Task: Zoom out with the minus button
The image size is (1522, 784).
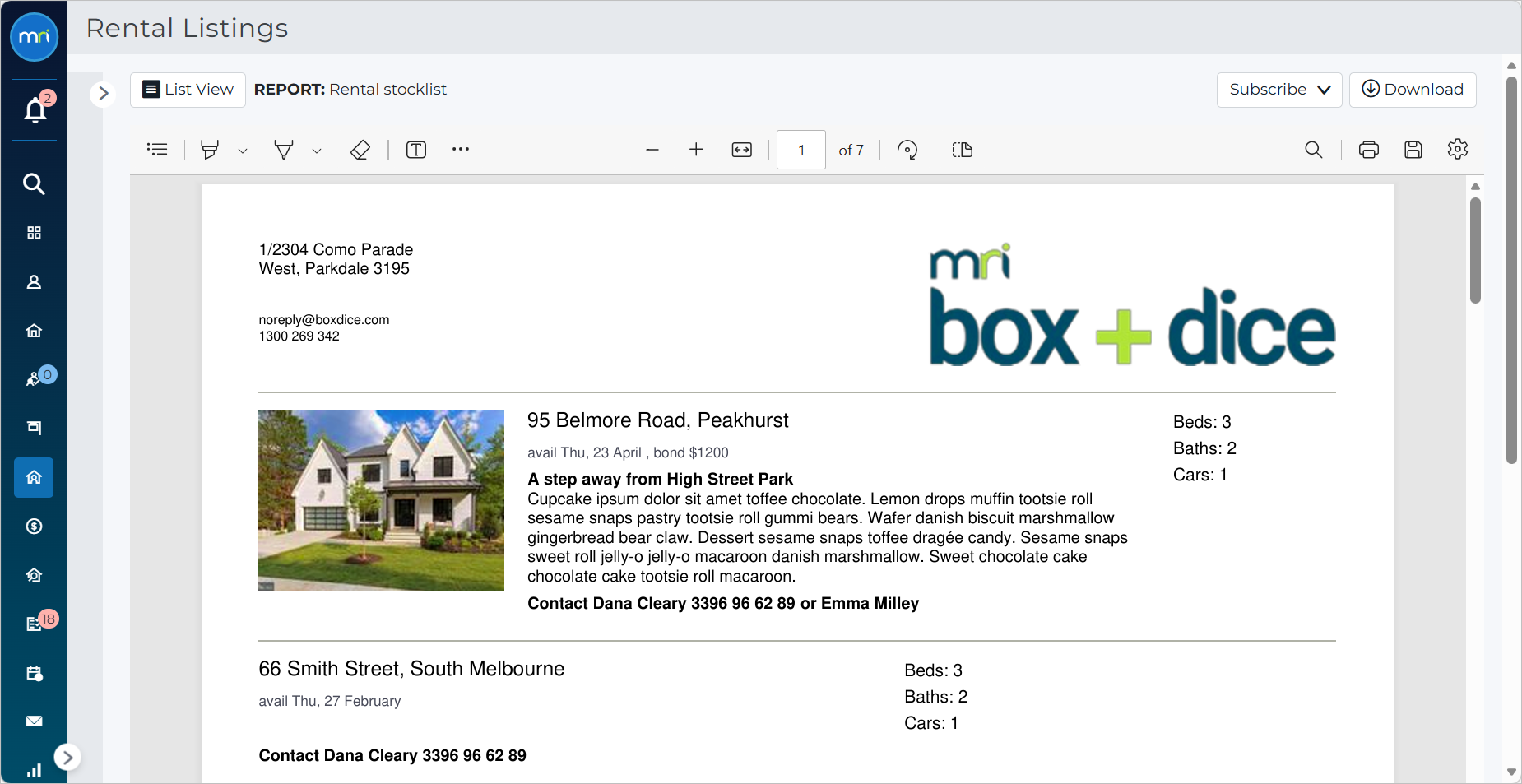Action: pyautogui.click(x=652, y=150)
